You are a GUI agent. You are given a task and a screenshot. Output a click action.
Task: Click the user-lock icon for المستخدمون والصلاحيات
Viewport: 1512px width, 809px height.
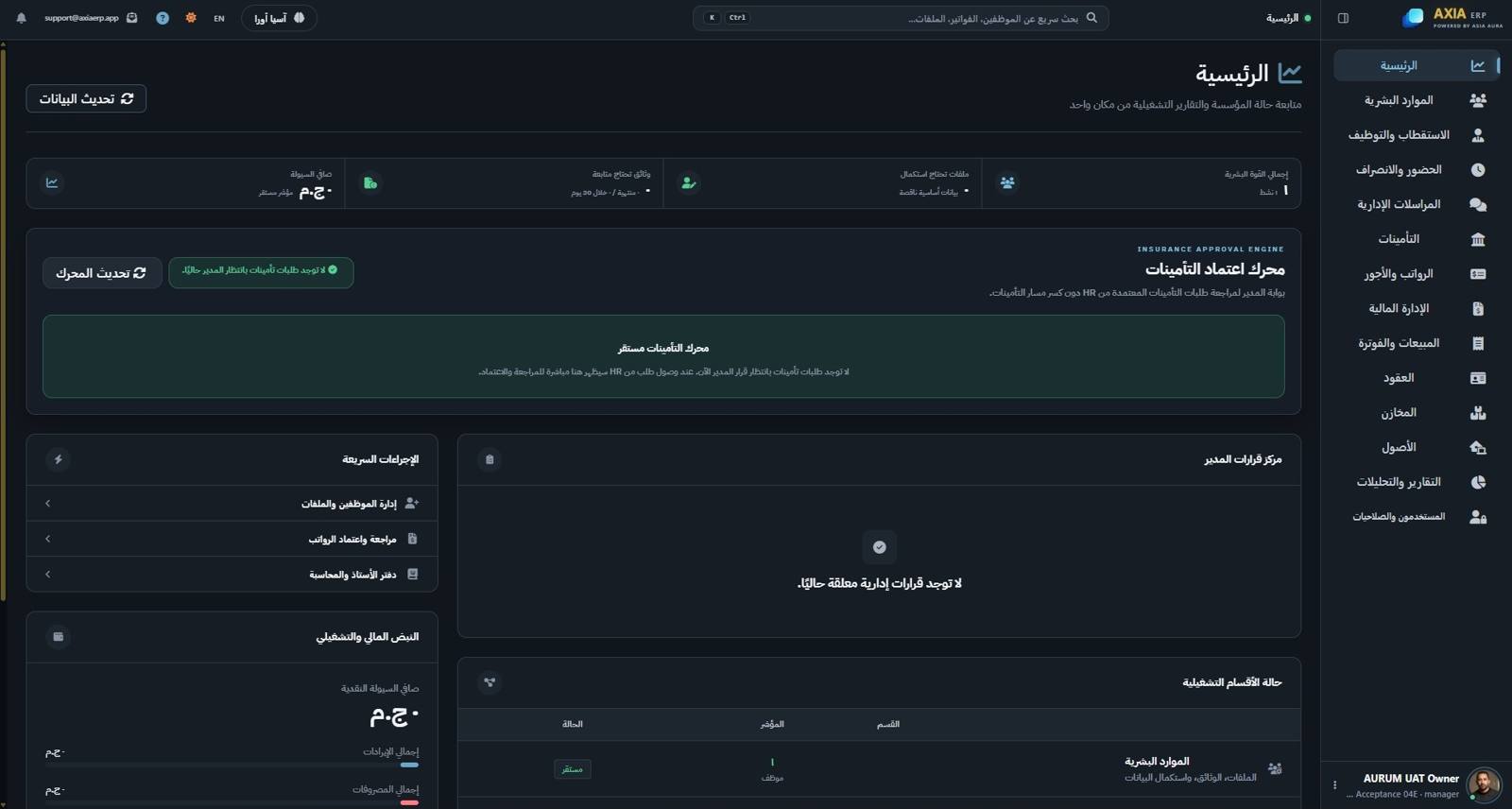pos(1478,517)
